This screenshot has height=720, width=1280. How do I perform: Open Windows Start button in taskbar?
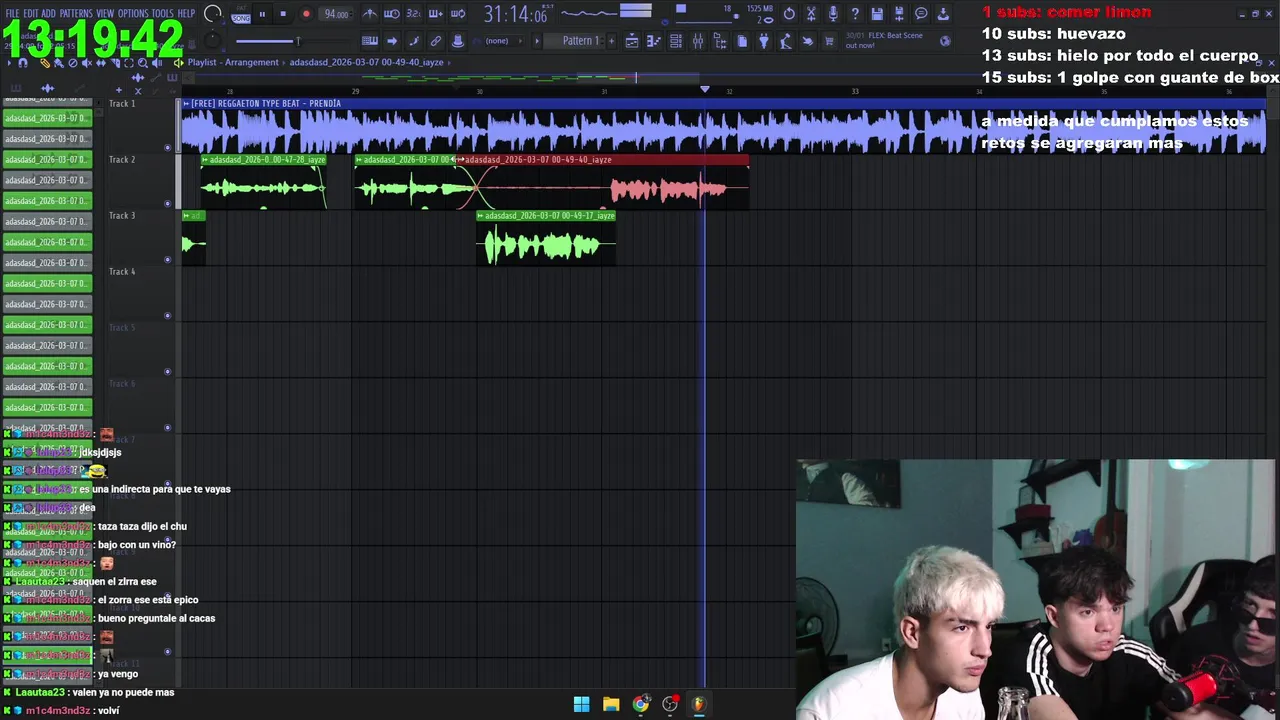(581, 704)
